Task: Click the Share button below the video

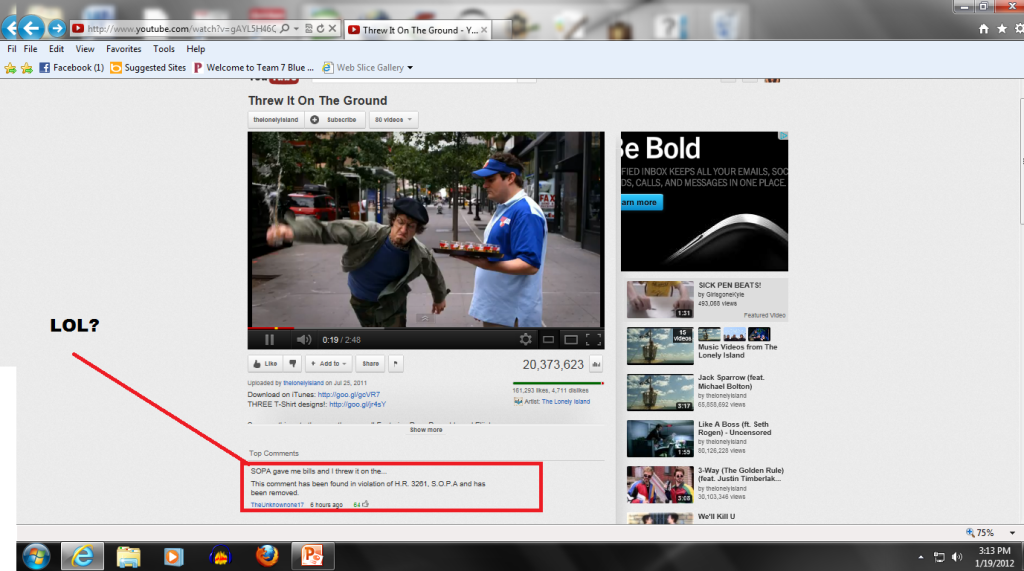Action: coord(370,364)
